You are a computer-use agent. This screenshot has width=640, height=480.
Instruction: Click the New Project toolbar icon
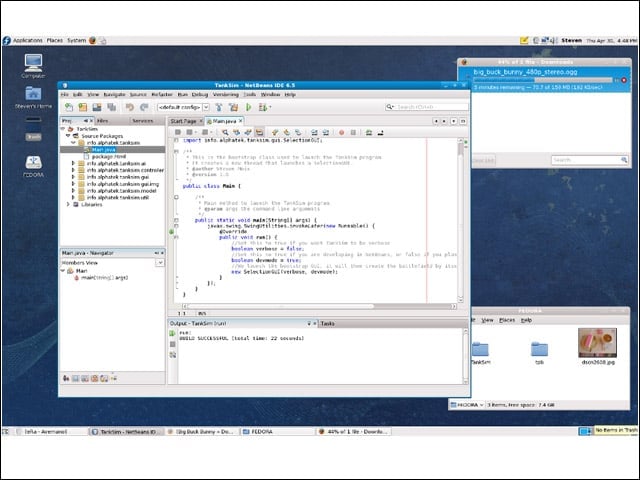click(83, 107)
